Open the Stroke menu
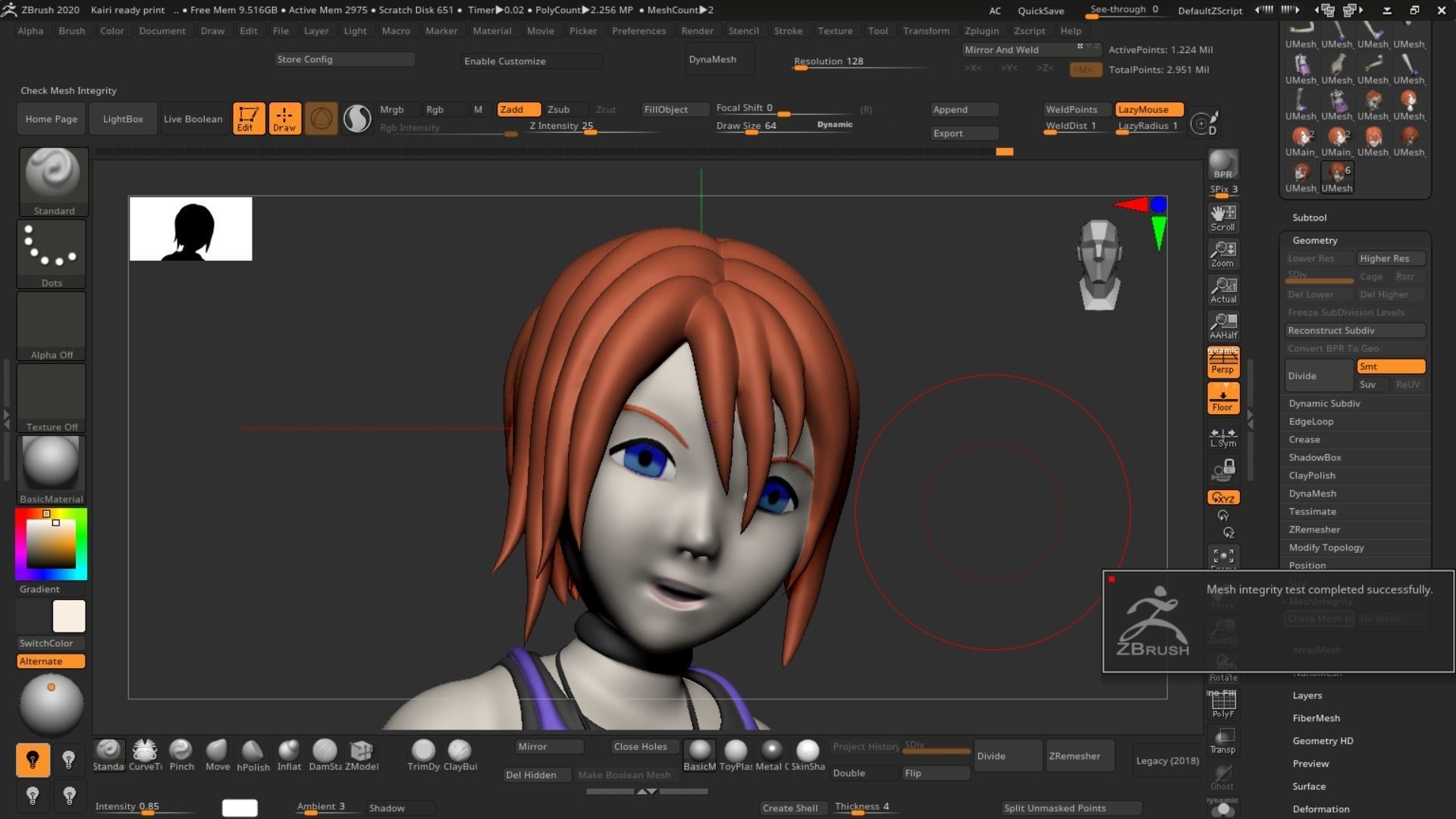Screen dimensions: 1456x819 pos(788,31)
